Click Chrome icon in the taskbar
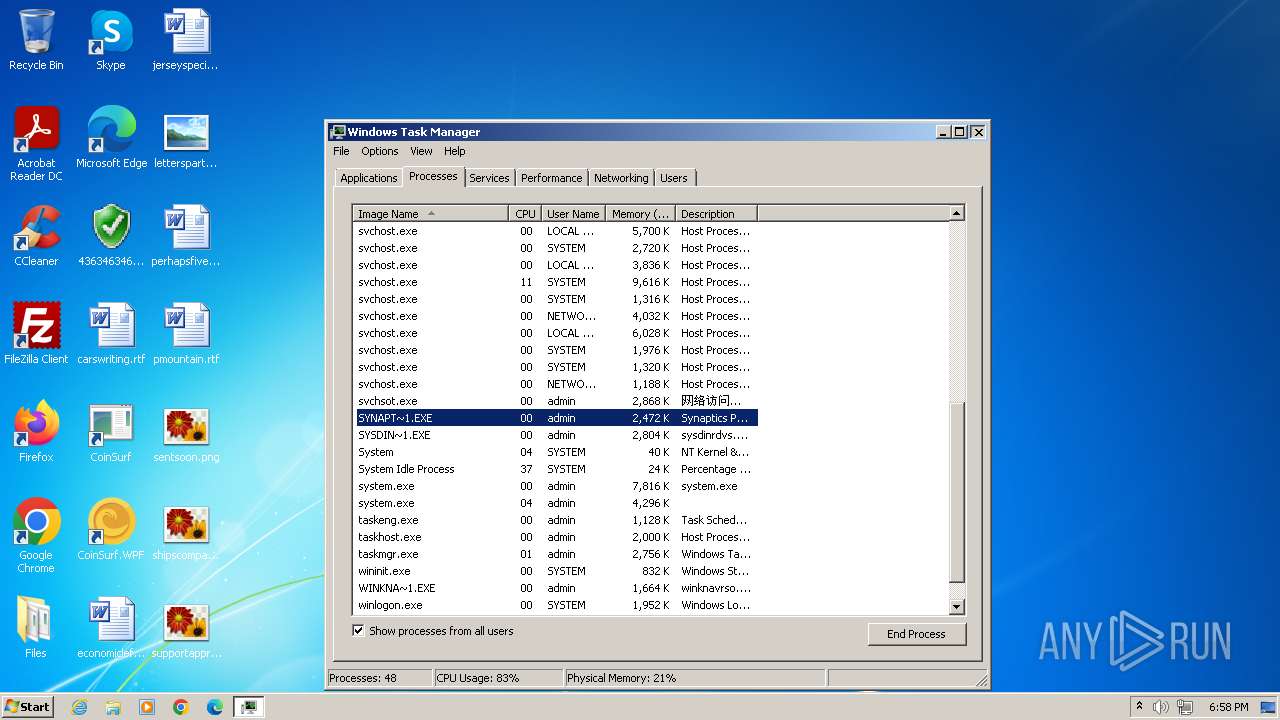1280x720 pixels. [181, 707]
